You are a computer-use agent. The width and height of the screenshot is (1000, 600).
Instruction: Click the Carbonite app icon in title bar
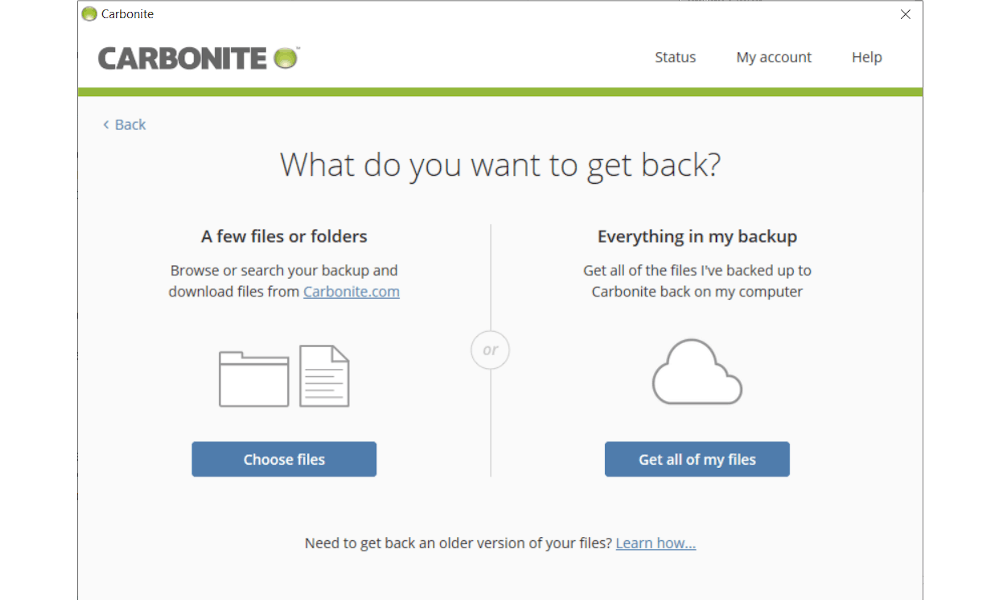click(x=90, y=14)
